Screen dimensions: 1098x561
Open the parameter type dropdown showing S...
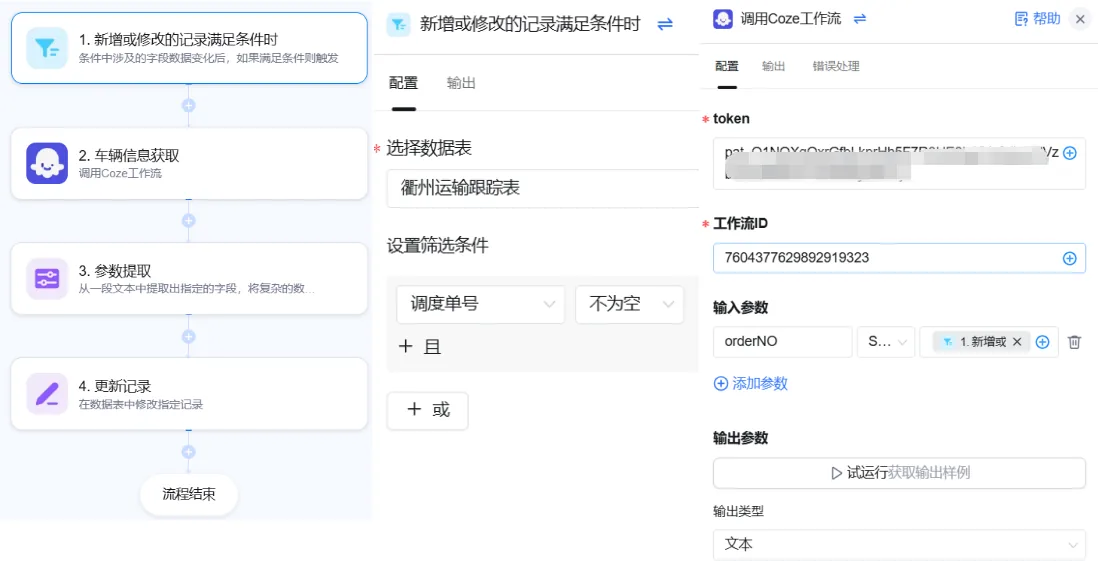[886, 342]
